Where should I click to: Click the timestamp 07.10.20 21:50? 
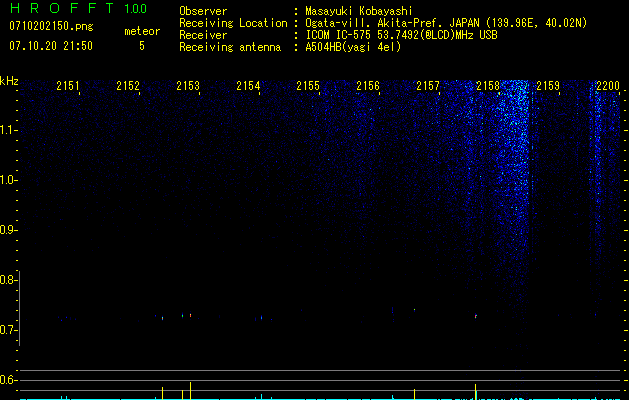point(51,46)
